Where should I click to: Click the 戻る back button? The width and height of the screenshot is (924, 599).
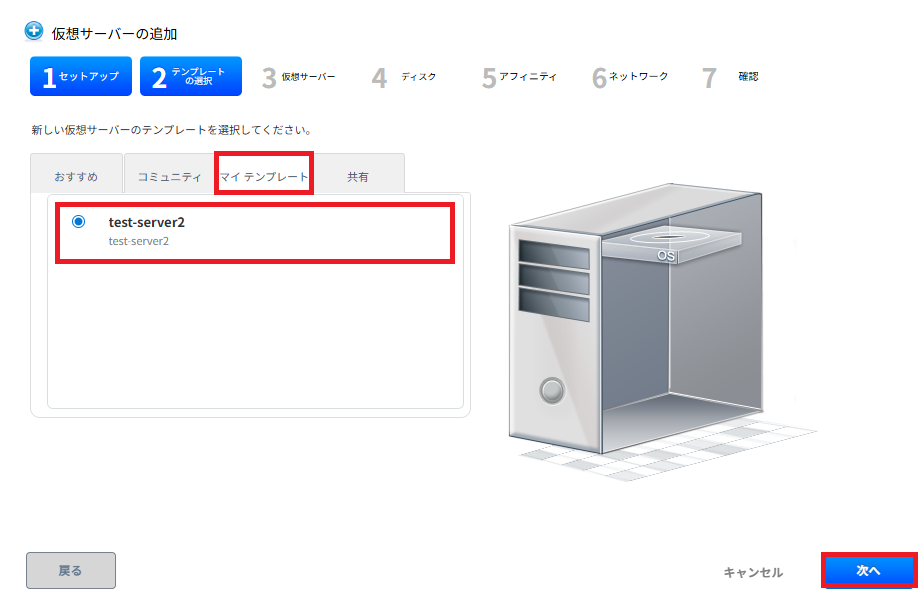click(71, 570)
